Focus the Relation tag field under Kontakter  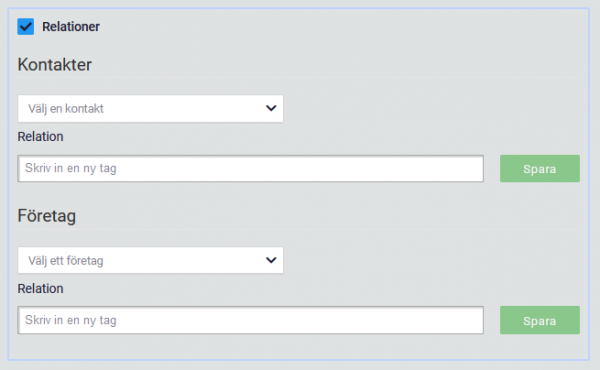tap(251, 168)
